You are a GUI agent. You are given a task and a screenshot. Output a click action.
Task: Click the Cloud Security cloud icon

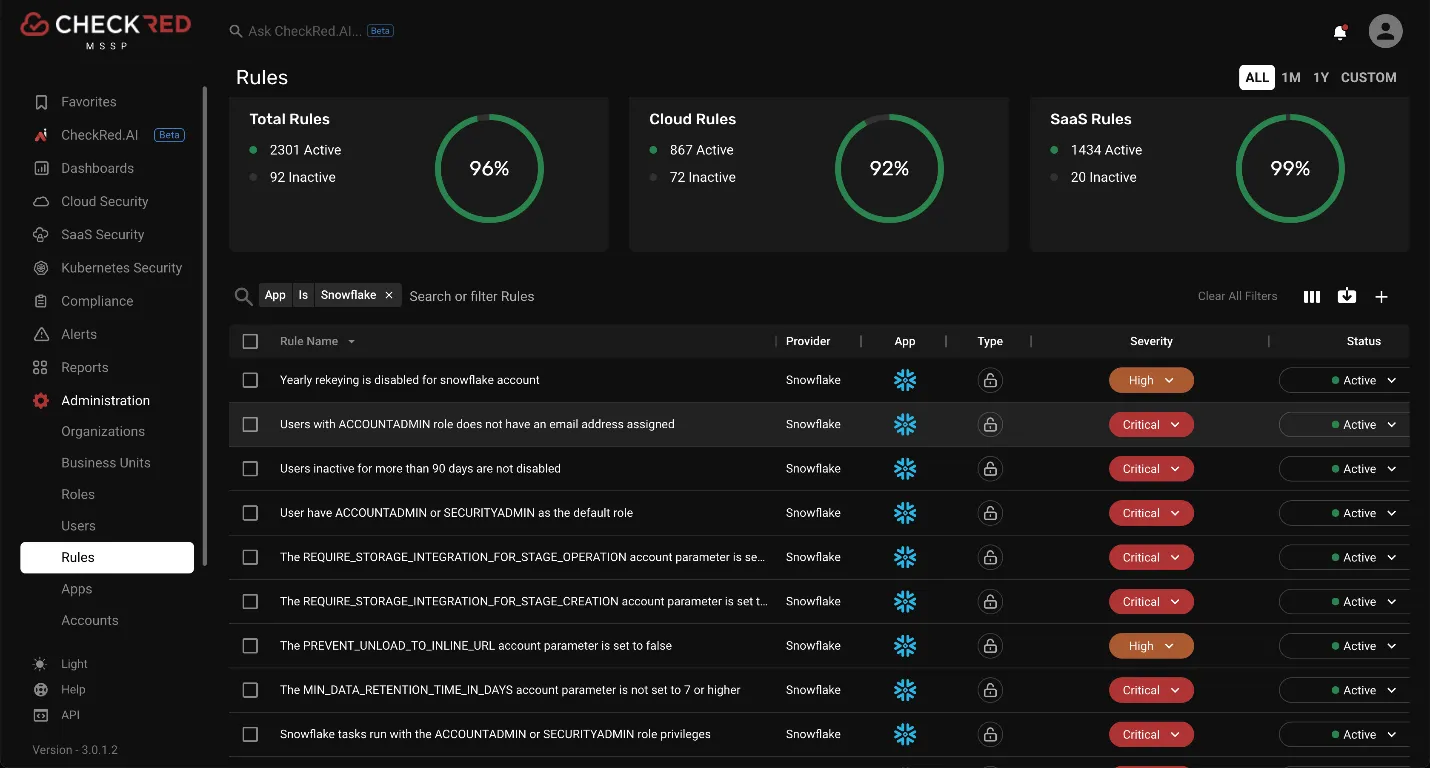pos(41,201)
